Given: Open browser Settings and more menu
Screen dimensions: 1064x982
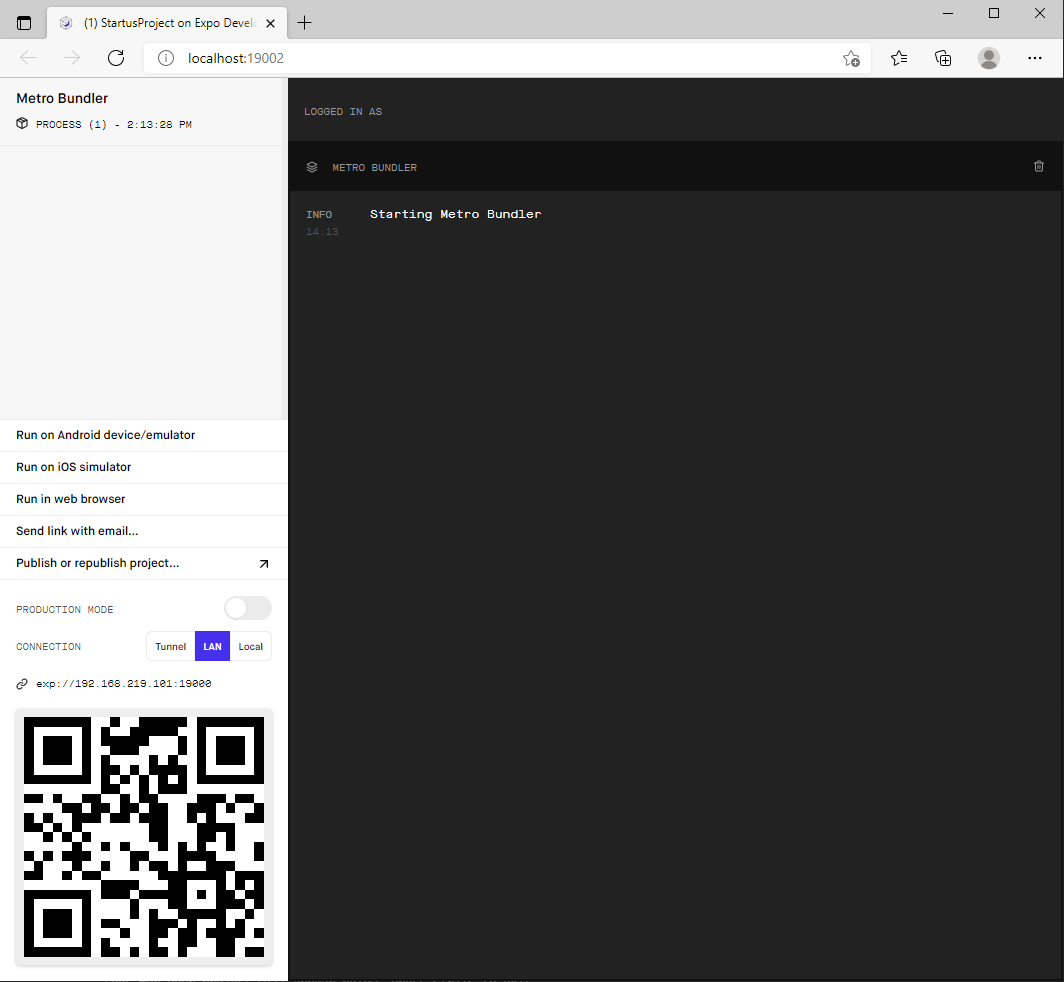Looking at the screenshot, I should coord(1035,58).
